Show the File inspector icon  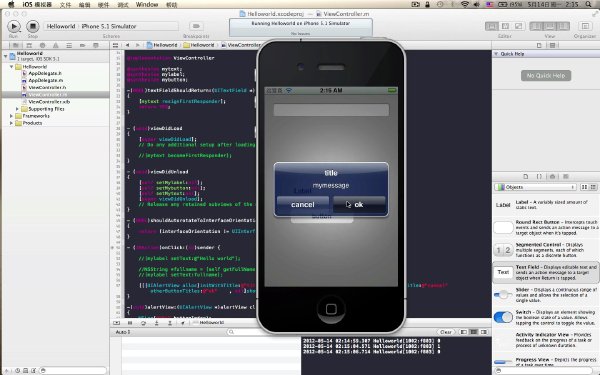[x=539, y=45]
